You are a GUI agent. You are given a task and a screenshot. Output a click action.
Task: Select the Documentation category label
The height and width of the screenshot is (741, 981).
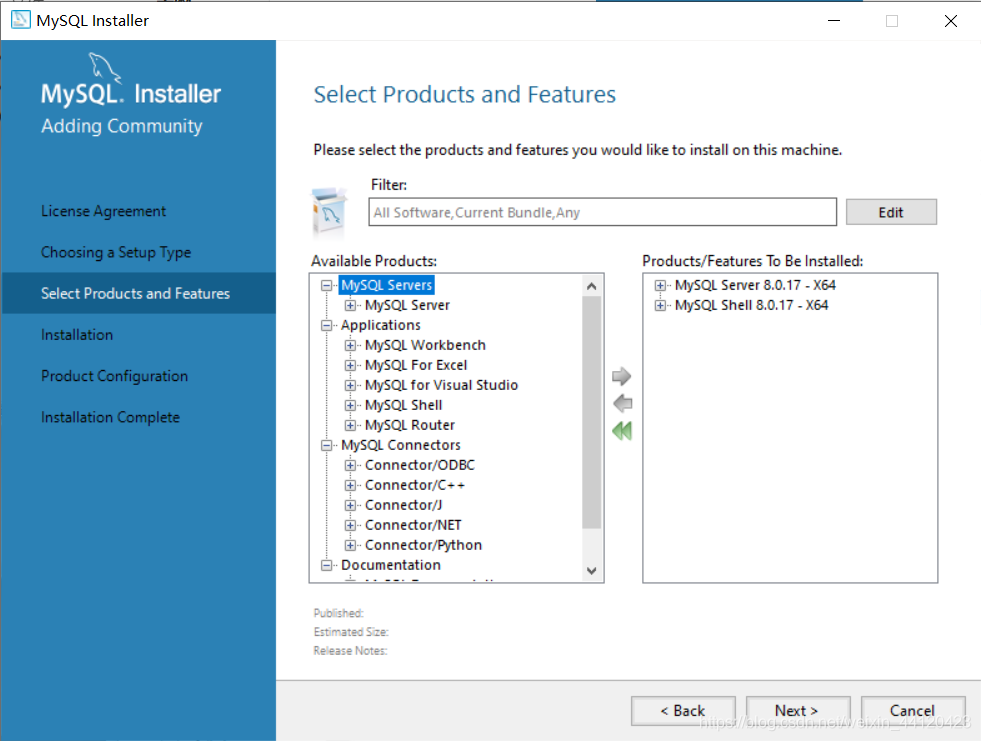click(x=391, y=566)
